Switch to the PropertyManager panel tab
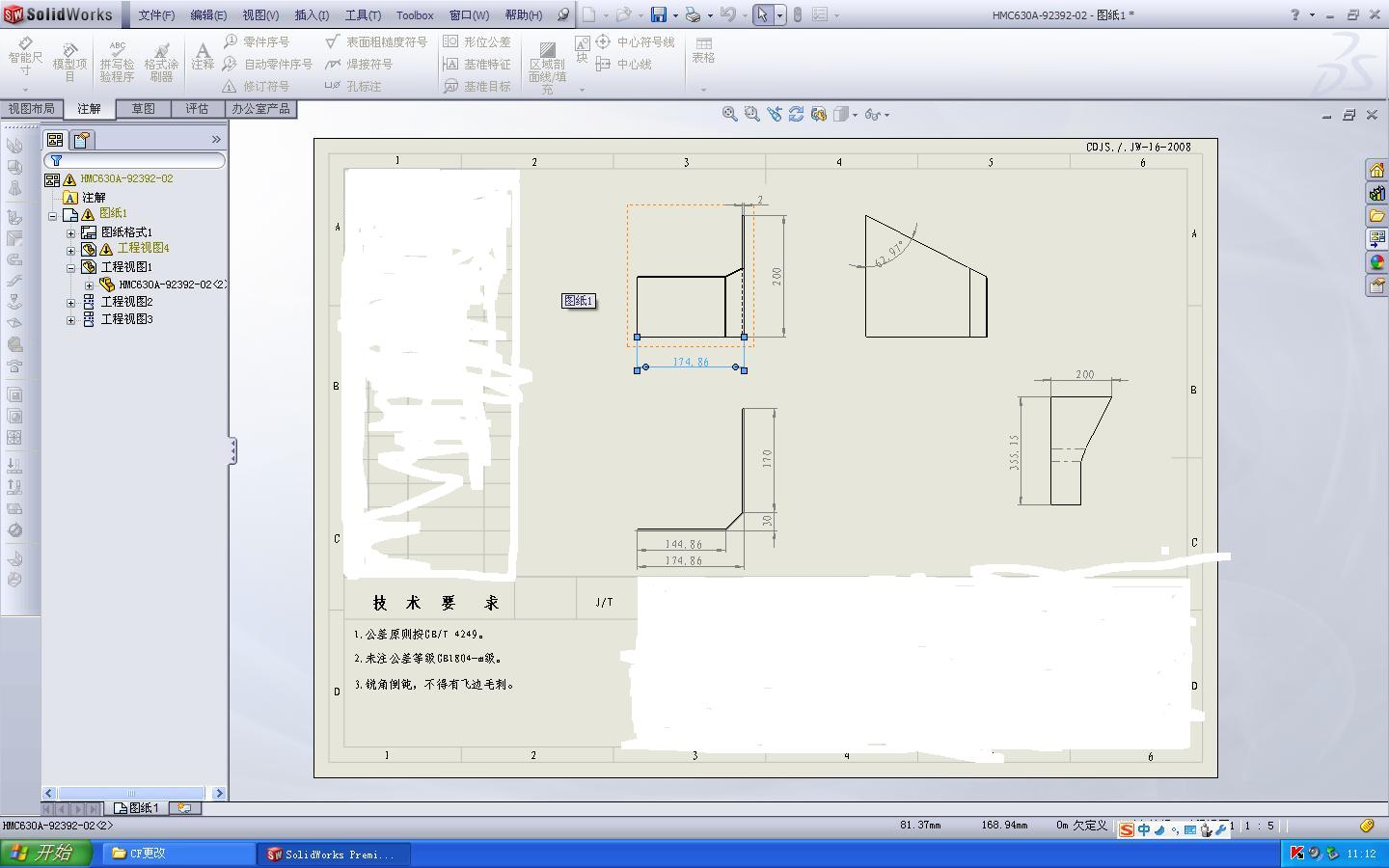 tap(82, 140)
